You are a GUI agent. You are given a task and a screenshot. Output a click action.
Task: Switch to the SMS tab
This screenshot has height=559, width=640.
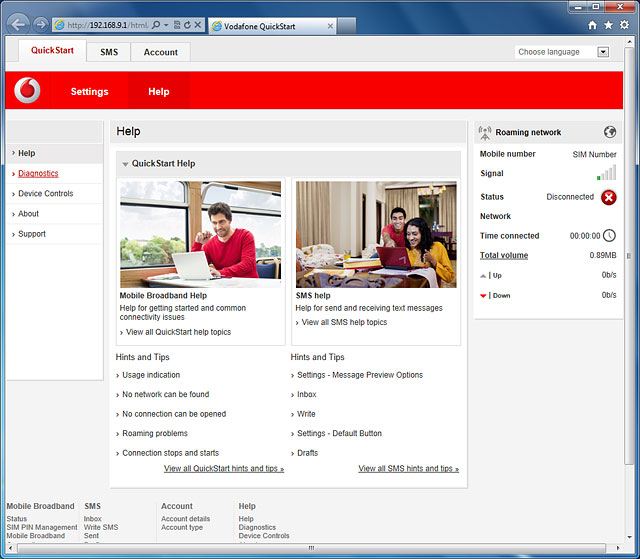[109, 52]
